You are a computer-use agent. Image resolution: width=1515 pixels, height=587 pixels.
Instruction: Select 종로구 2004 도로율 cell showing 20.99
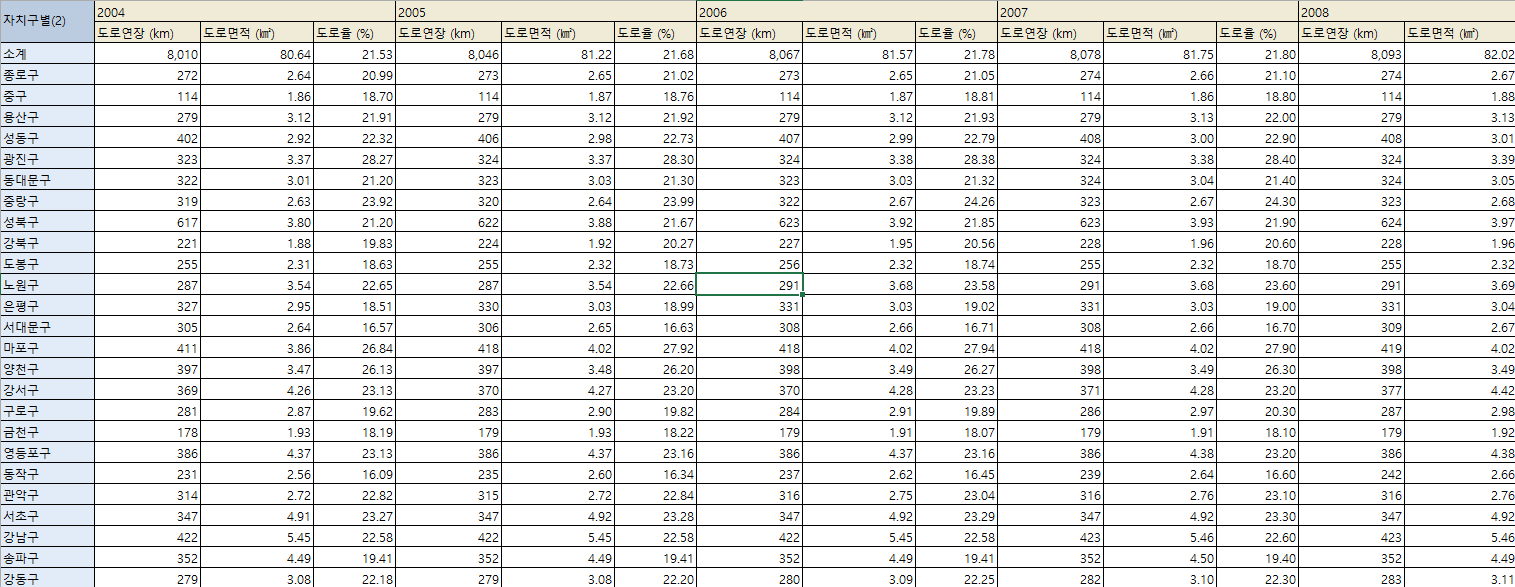(354, 75)
